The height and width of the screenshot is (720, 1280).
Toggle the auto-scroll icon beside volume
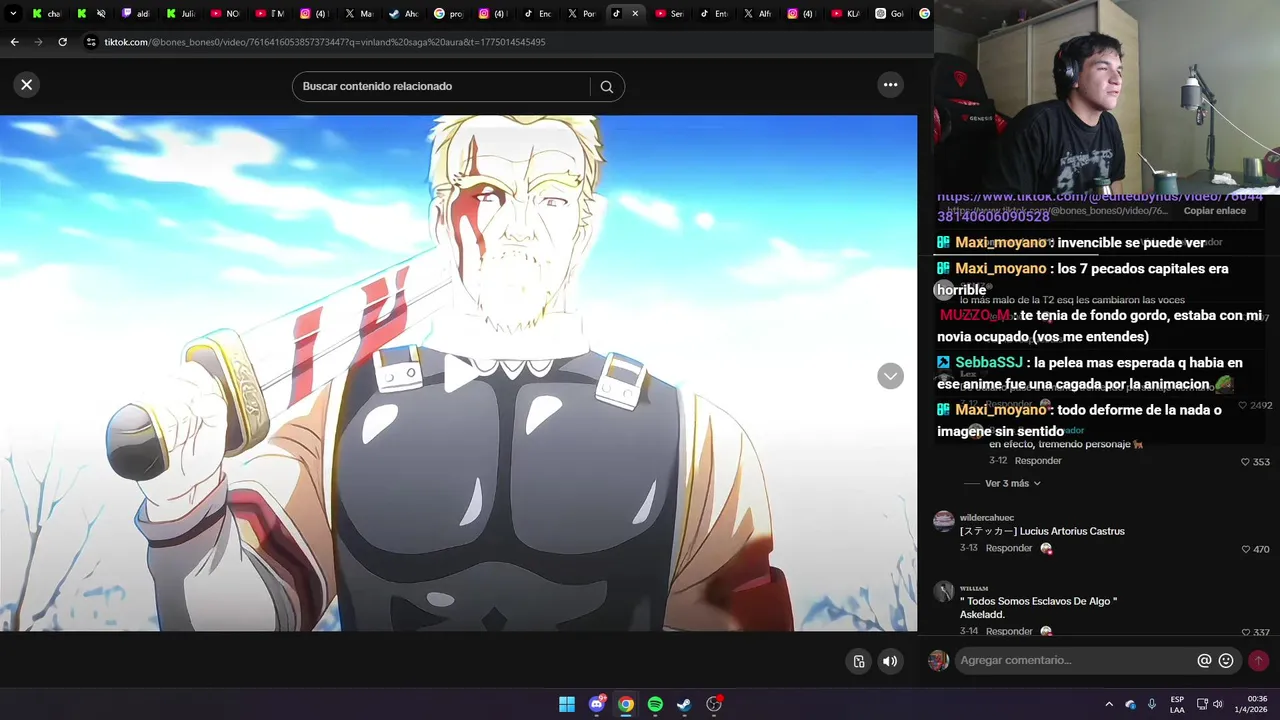click(859, 661)
